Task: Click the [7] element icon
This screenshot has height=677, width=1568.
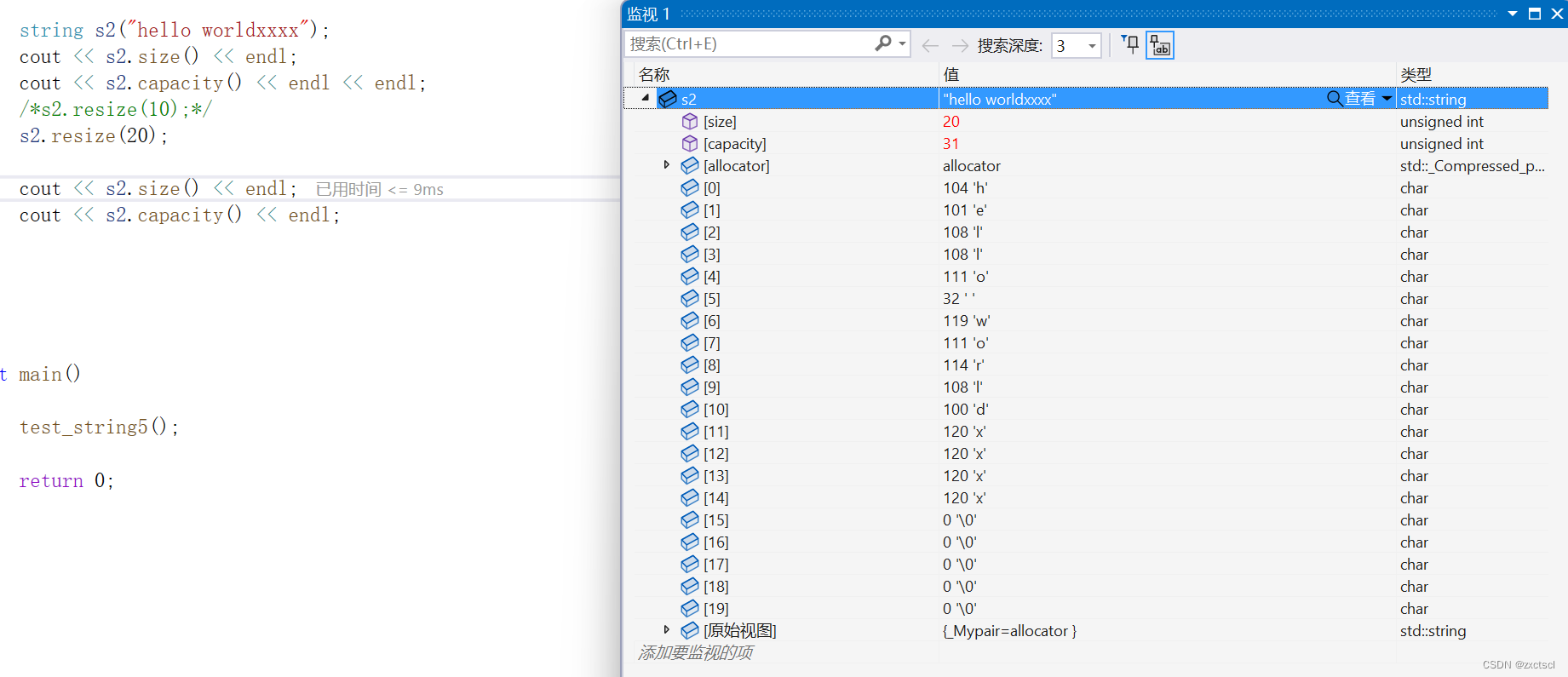Action: (690, 342)
